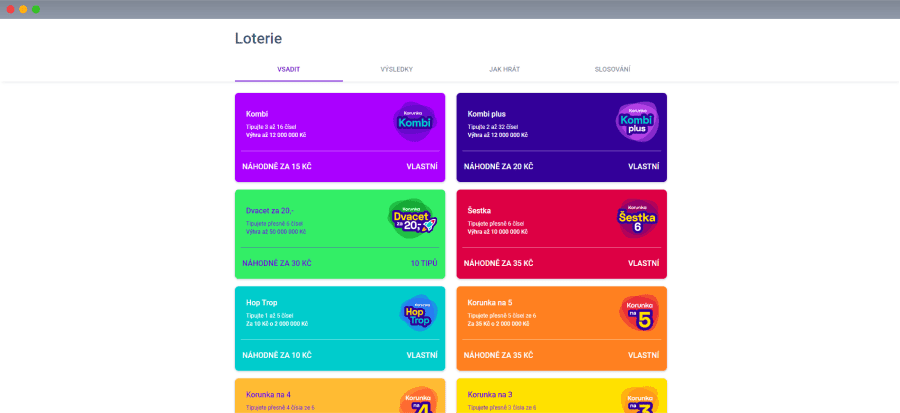Open the Korunka na 3 logo

[x=639, y=400]
